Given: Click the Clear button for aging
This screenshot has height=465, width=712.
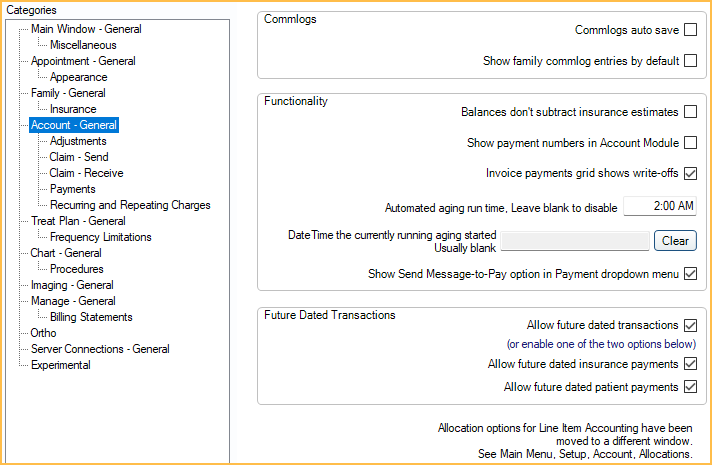Looking at the screenshot, I should tap(675, 241).
